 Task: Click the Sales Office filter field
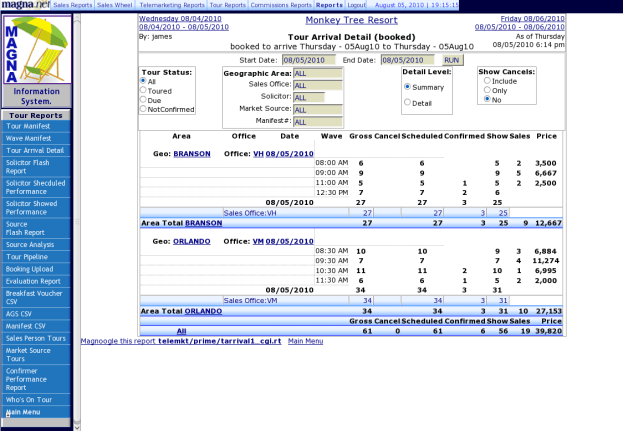pos(318,85)
